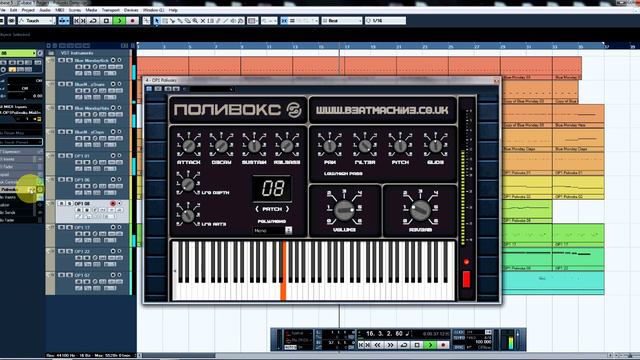Turn the Decay knob
The width and height of the screenshot is (640, 360).
click(x=221, y=146)
